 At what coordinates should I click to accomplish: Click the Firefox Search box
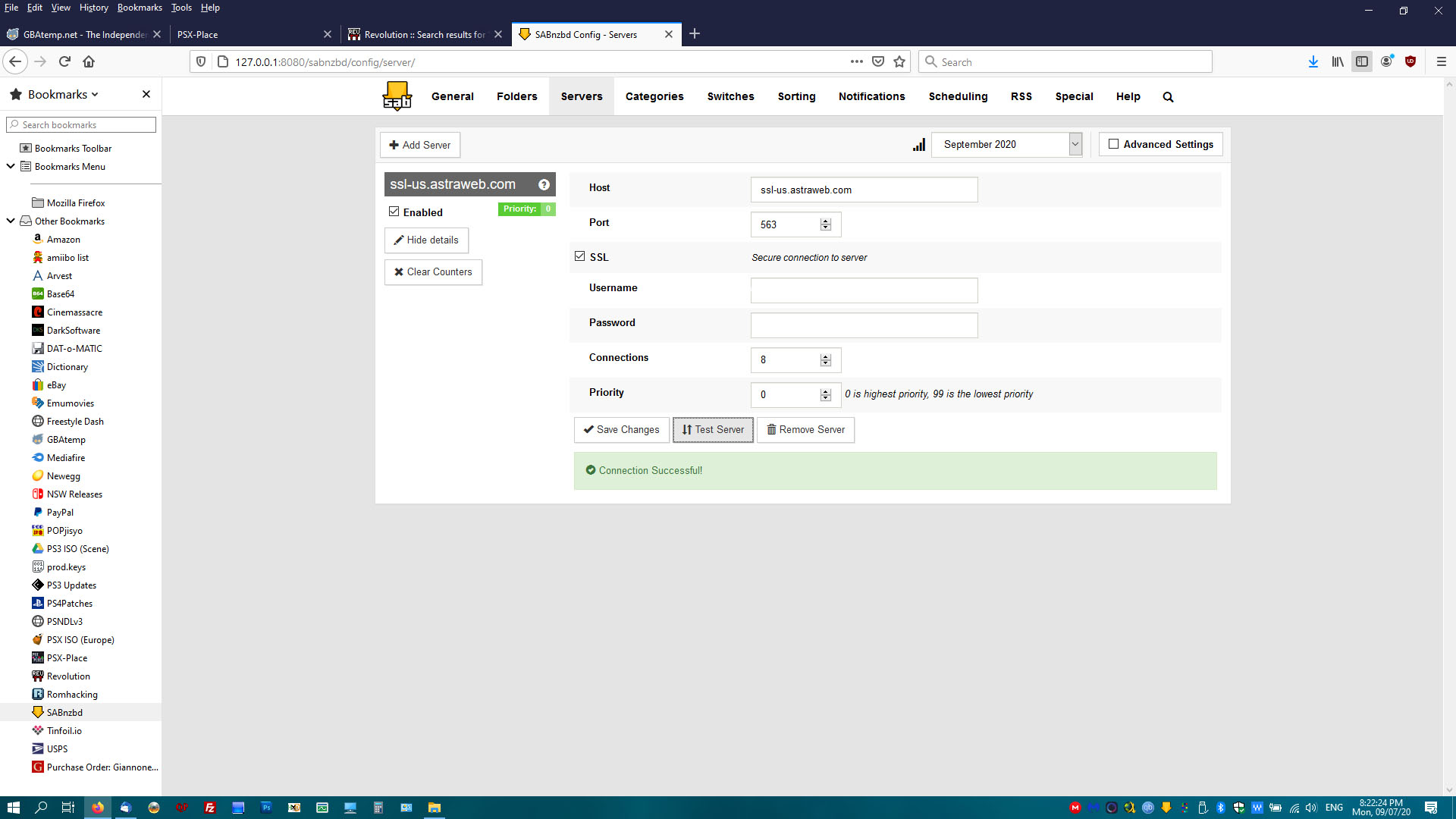tap(1065, 62)
